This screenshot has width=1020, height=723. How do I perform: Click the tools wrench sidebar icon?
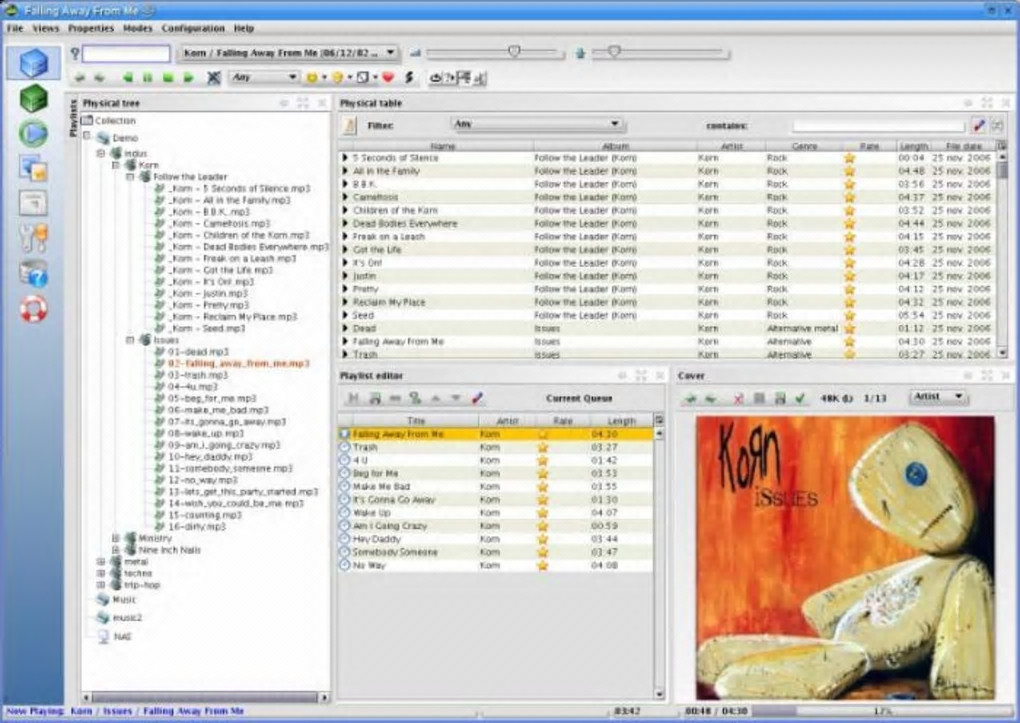point(34,238)
